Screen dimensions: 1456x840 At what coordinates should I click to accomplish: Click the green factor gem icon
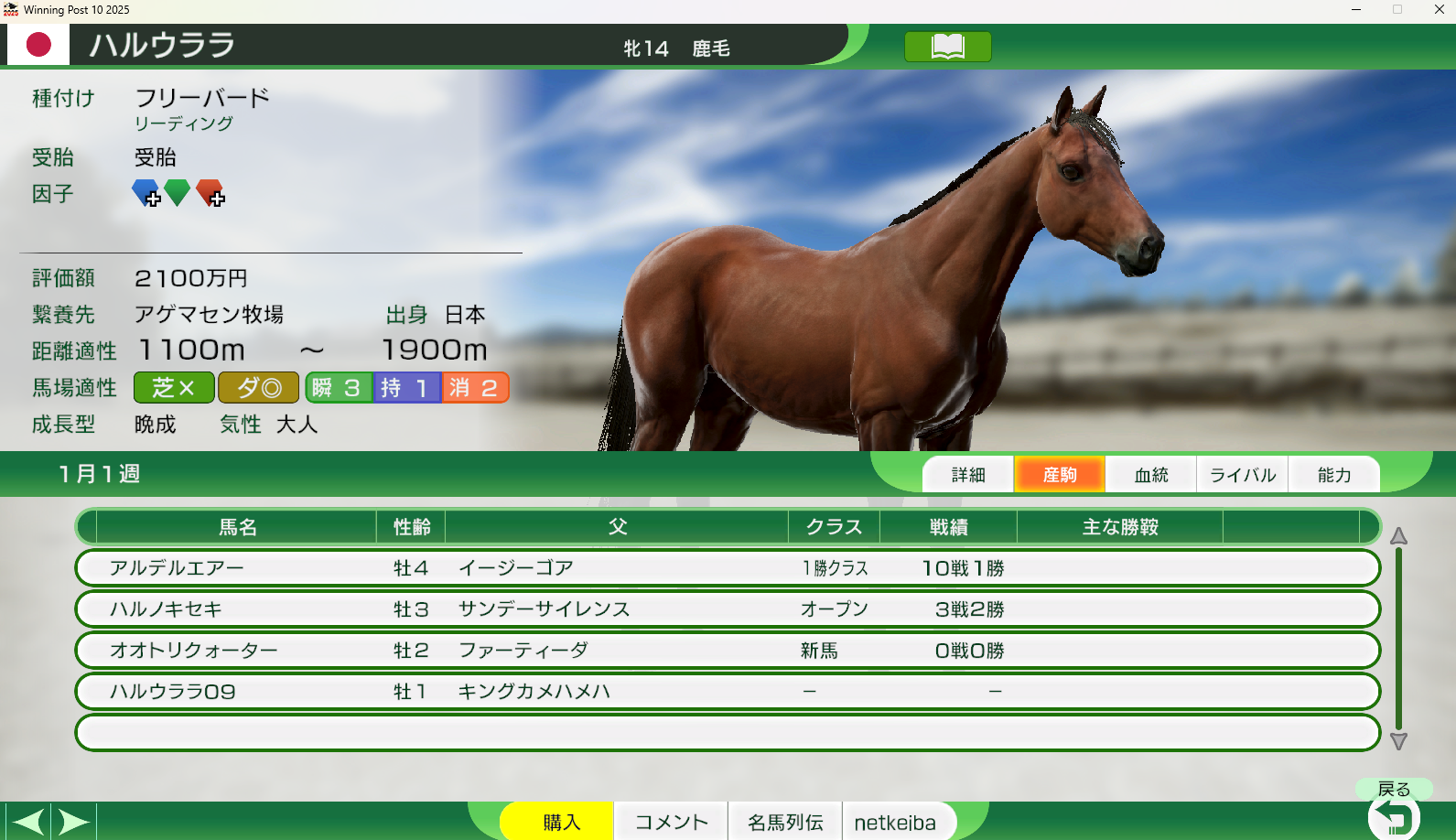point(178,193)
